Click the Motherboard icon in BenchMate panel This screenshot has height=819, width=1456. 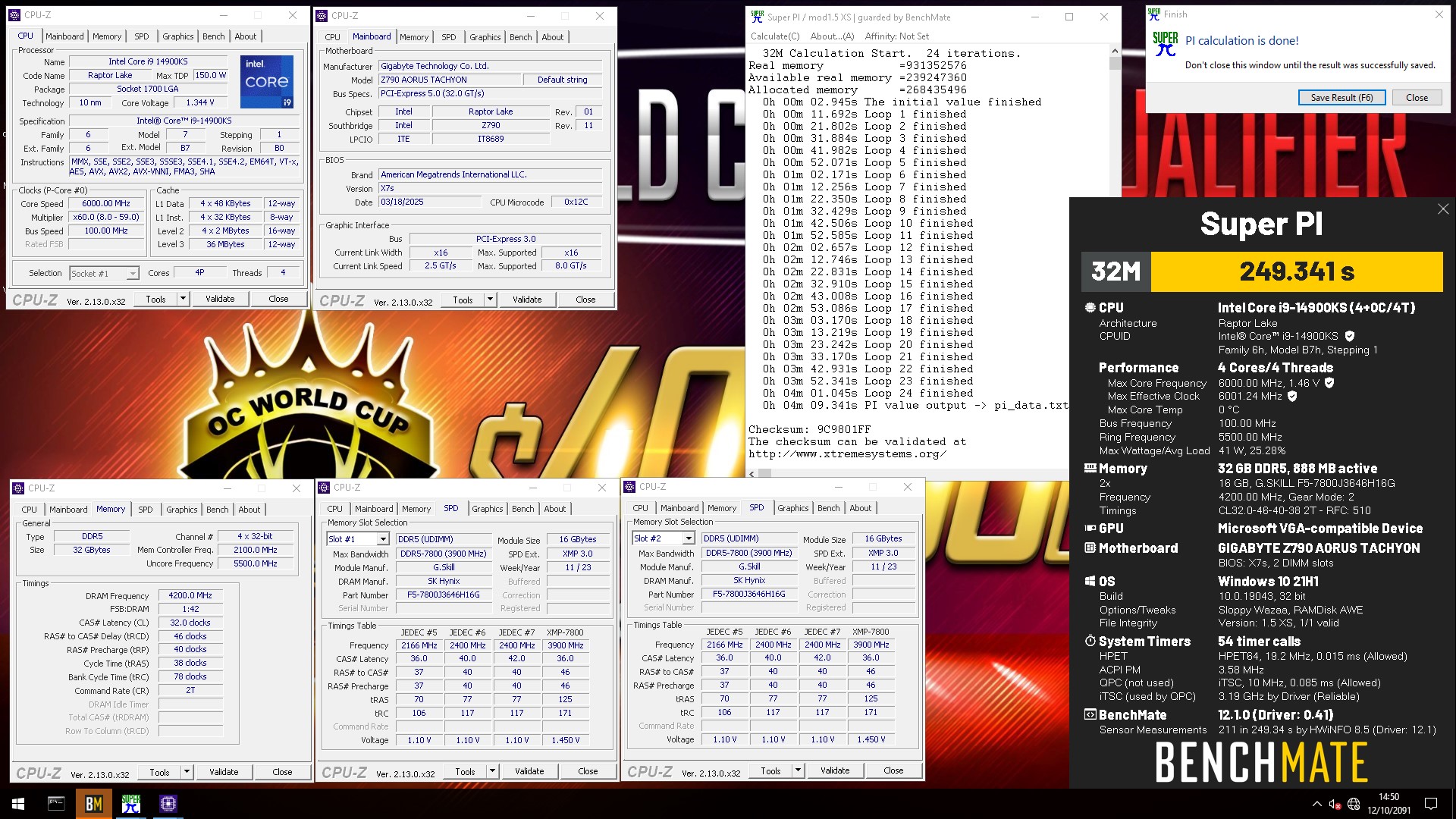click(1090, 548)
